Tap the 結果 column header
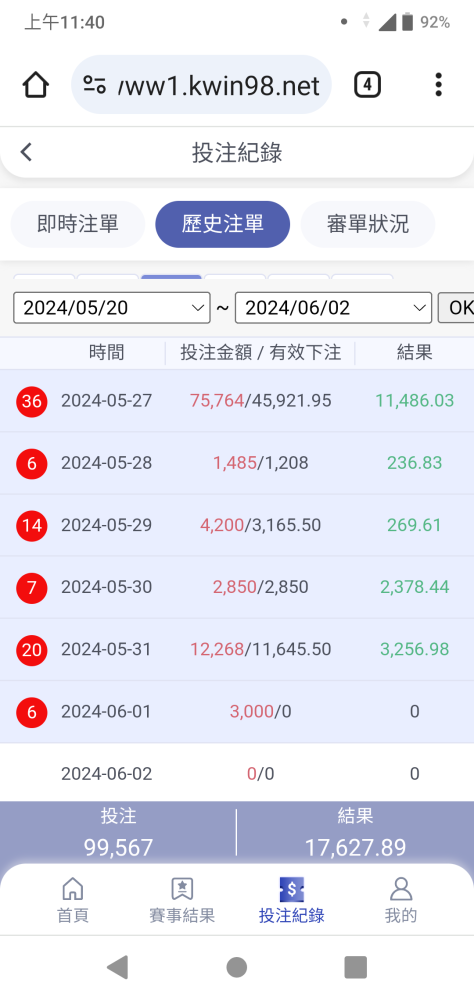The width and height of the screenshot is (474, 1000). pos(415,352)
